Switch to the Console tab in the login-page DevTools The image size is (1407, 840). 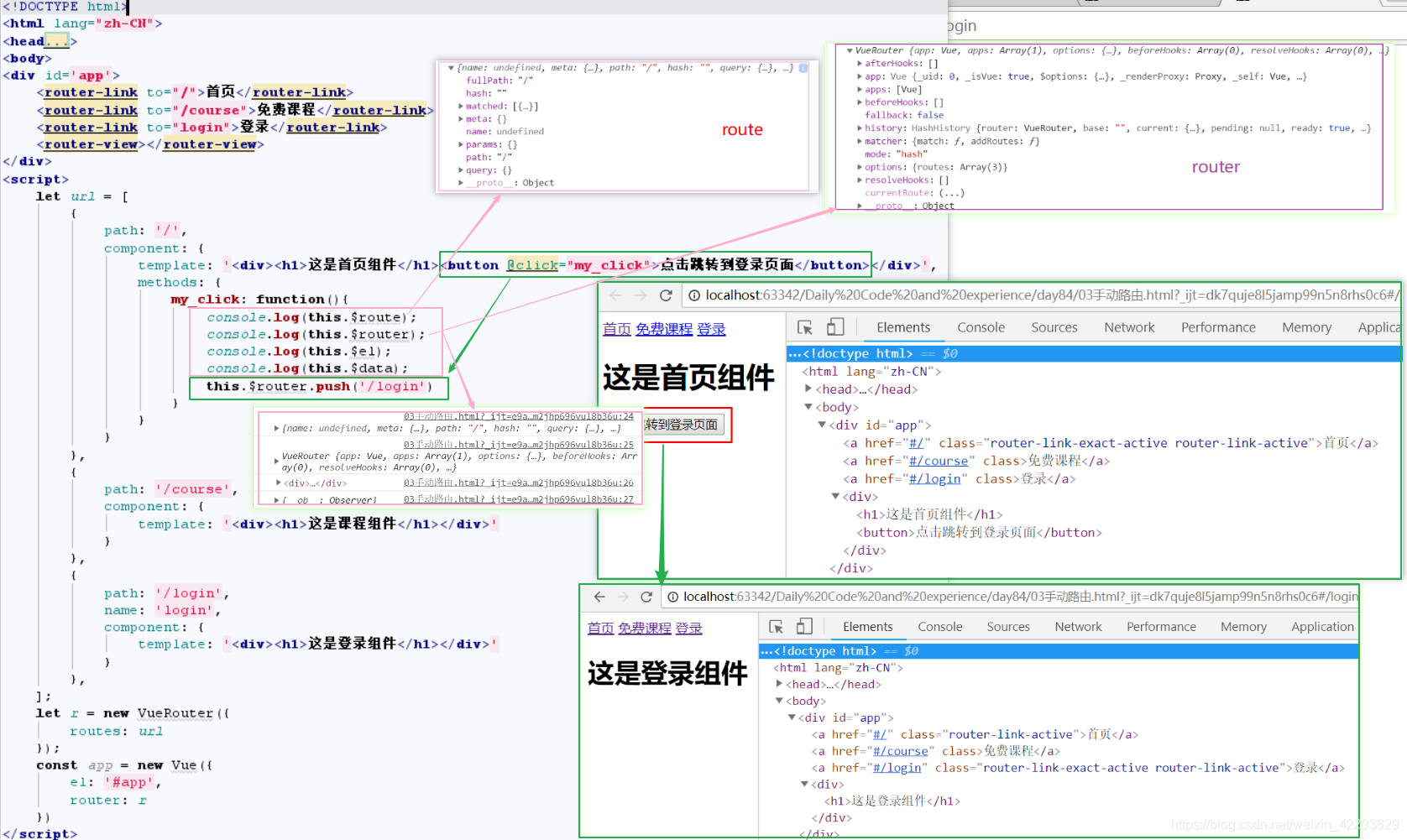pos(940,627)
